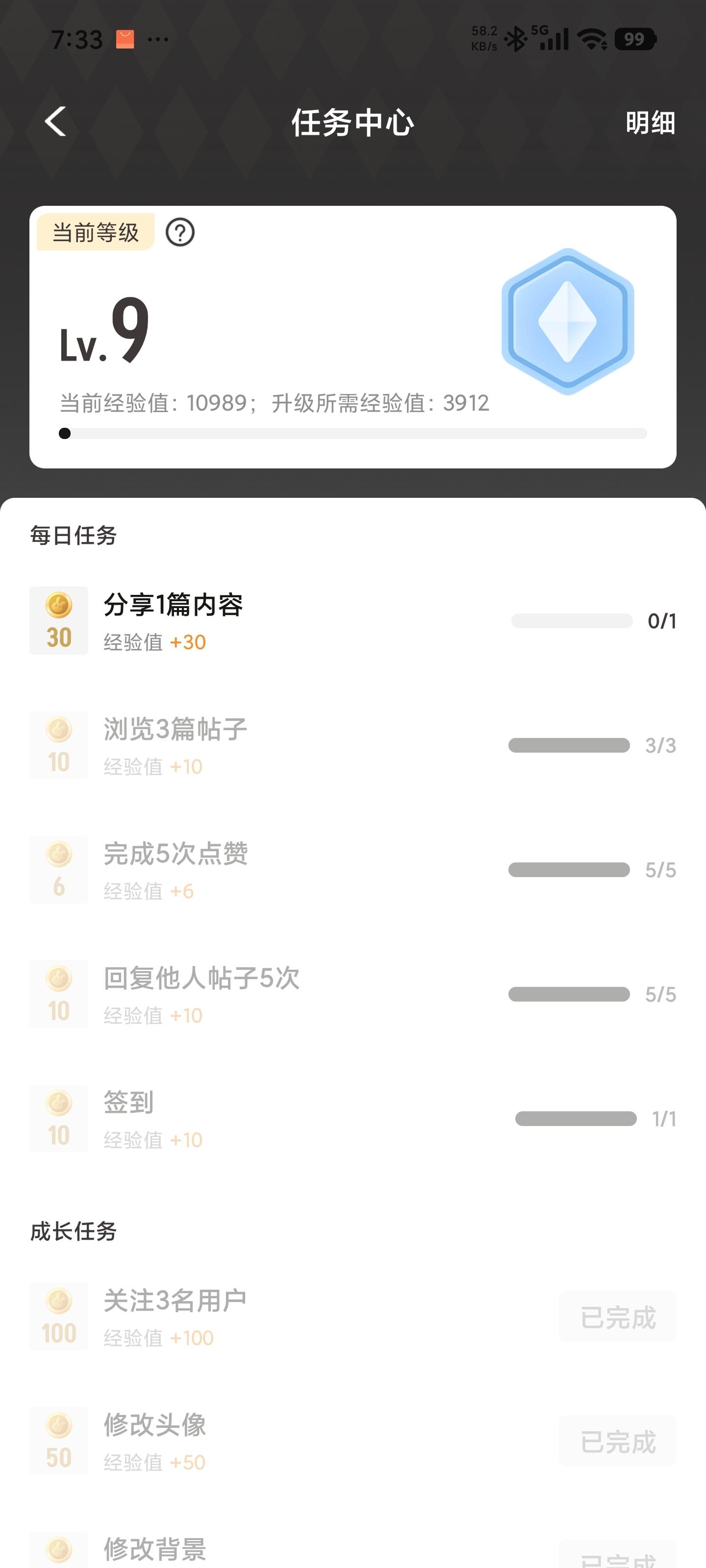Select the 分享1篇内容 task
This screenshot has height=1568, width=706.
tap(174, 605)
